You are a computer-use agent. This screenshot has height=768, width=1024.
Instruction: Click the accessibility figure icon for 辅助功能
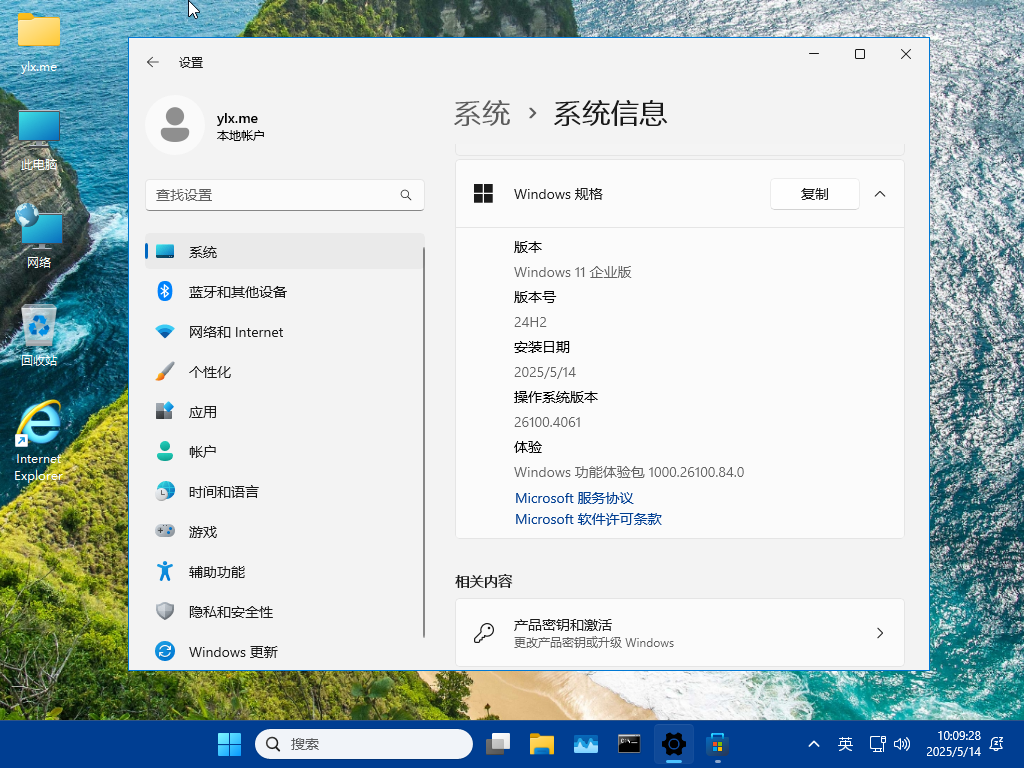tap(165, 571)
